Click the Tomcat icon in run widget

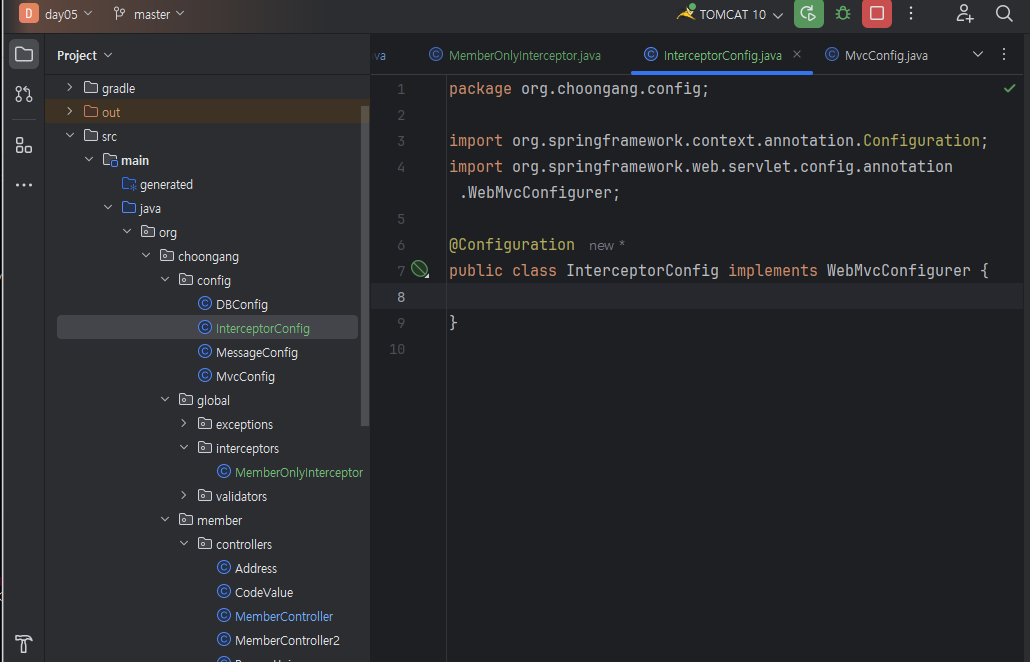coord(686,12)
